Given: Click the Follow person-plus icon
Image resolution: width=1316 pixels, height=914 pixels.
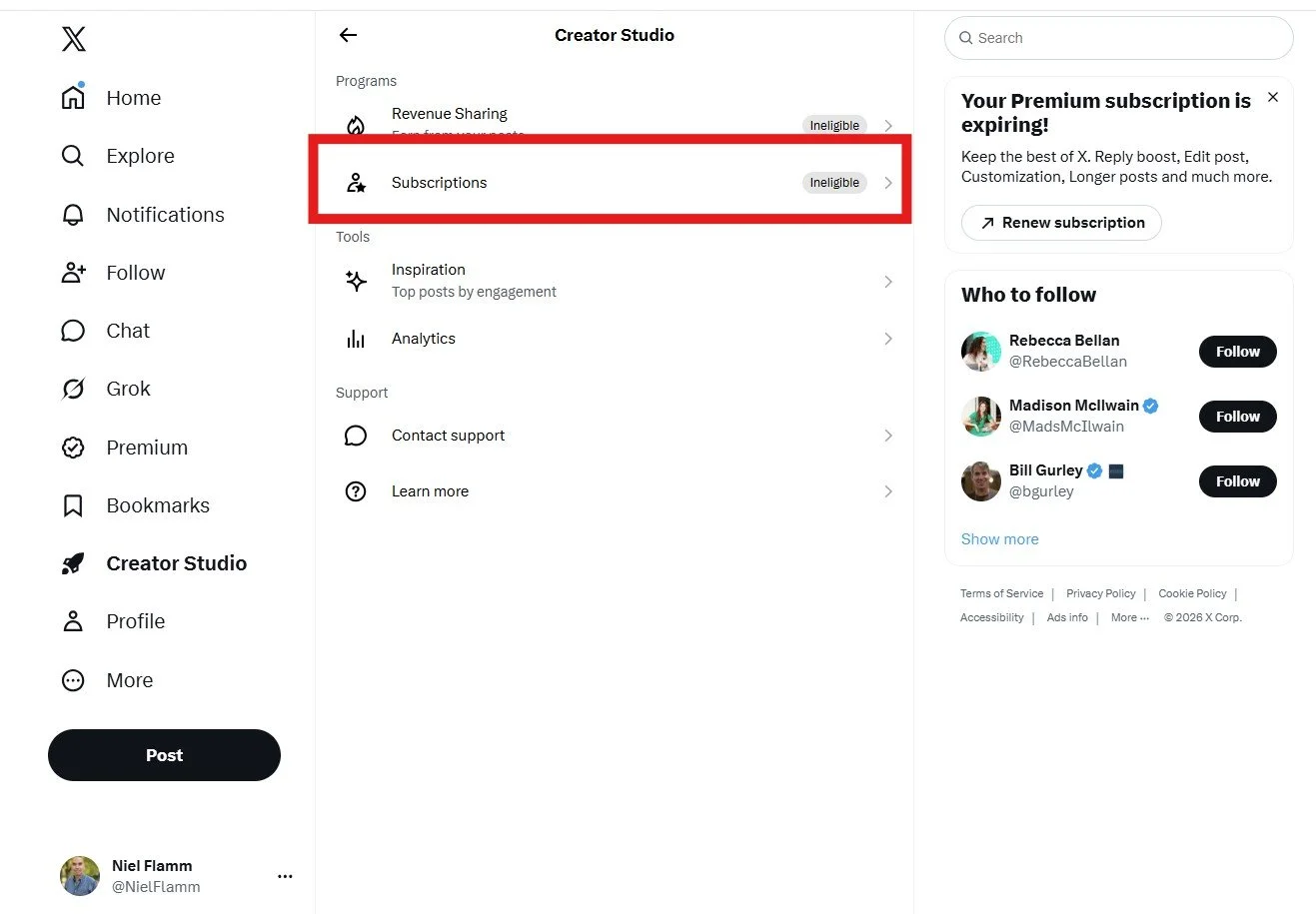Looking at the screenshot, I should coord(74,273).
